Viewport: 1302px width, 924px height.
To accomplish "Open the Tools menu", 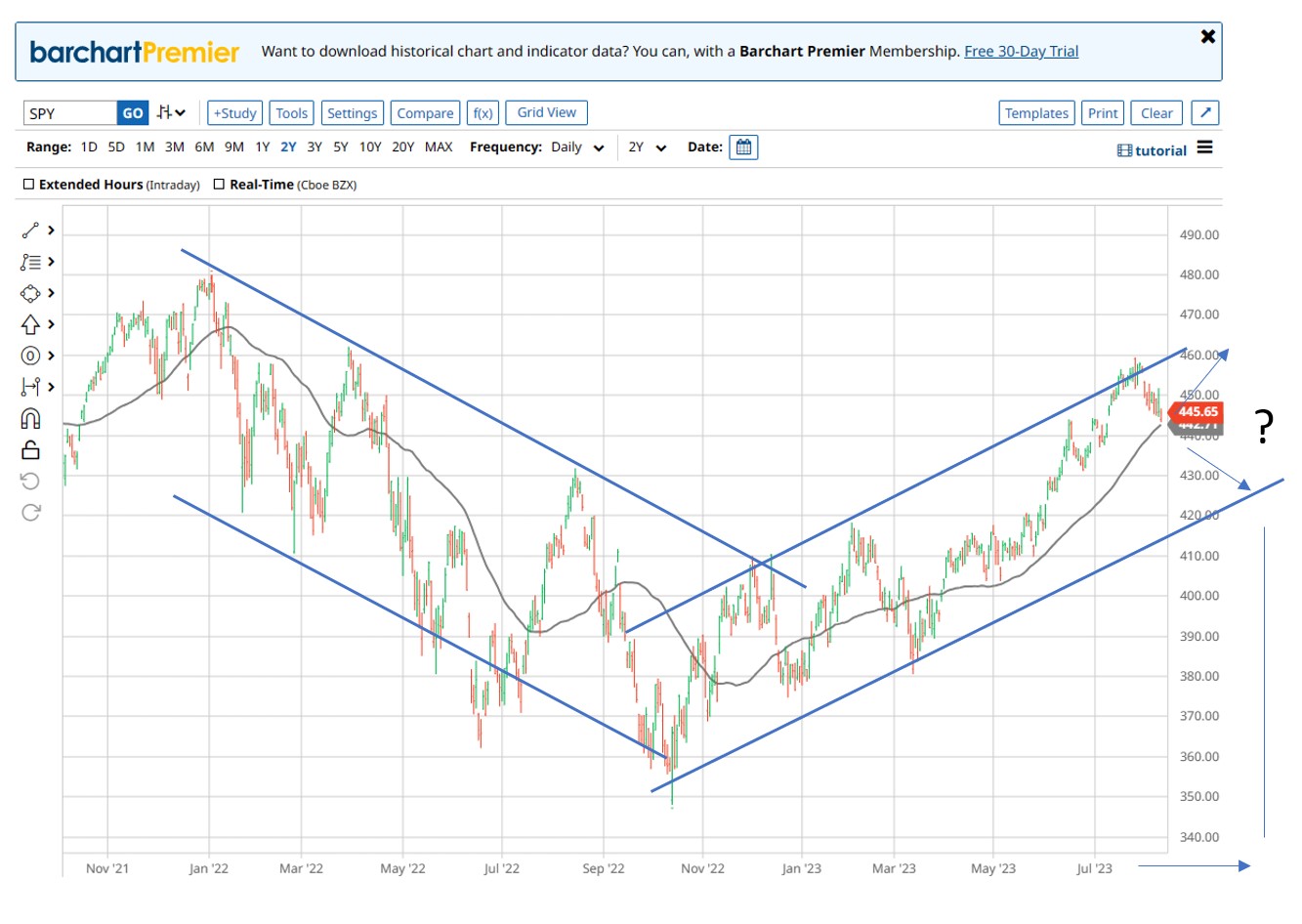I will coord(291,113).
